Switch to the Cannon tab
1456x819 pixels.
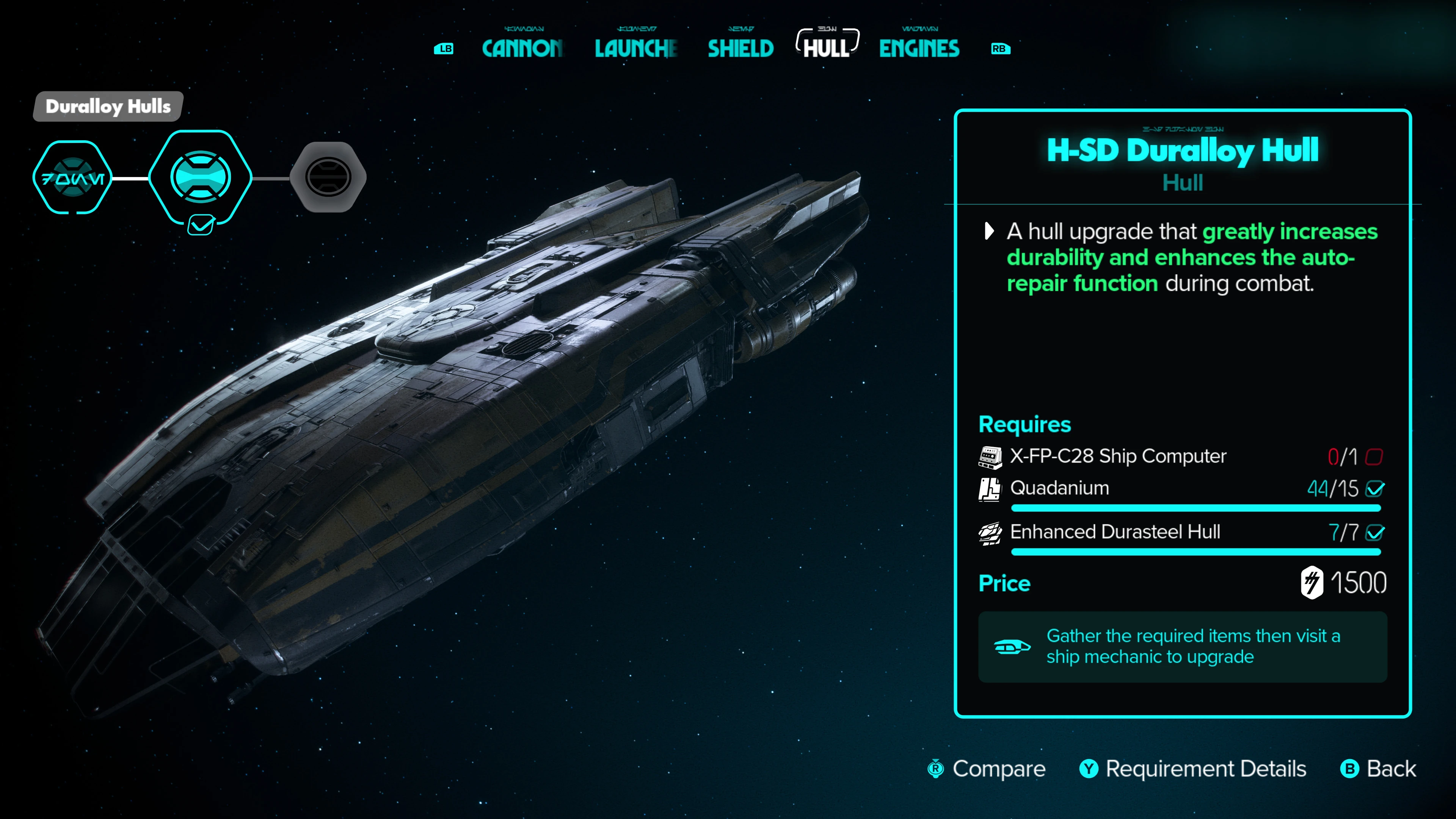522,49
